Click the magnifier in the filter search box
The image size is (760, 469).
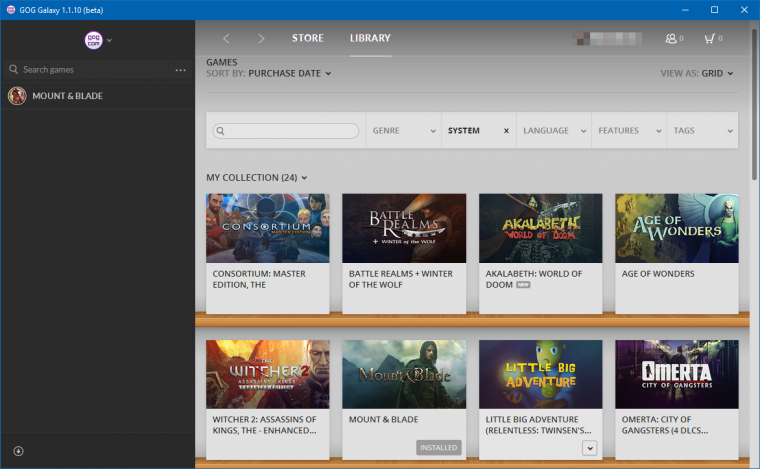[221, 131]
